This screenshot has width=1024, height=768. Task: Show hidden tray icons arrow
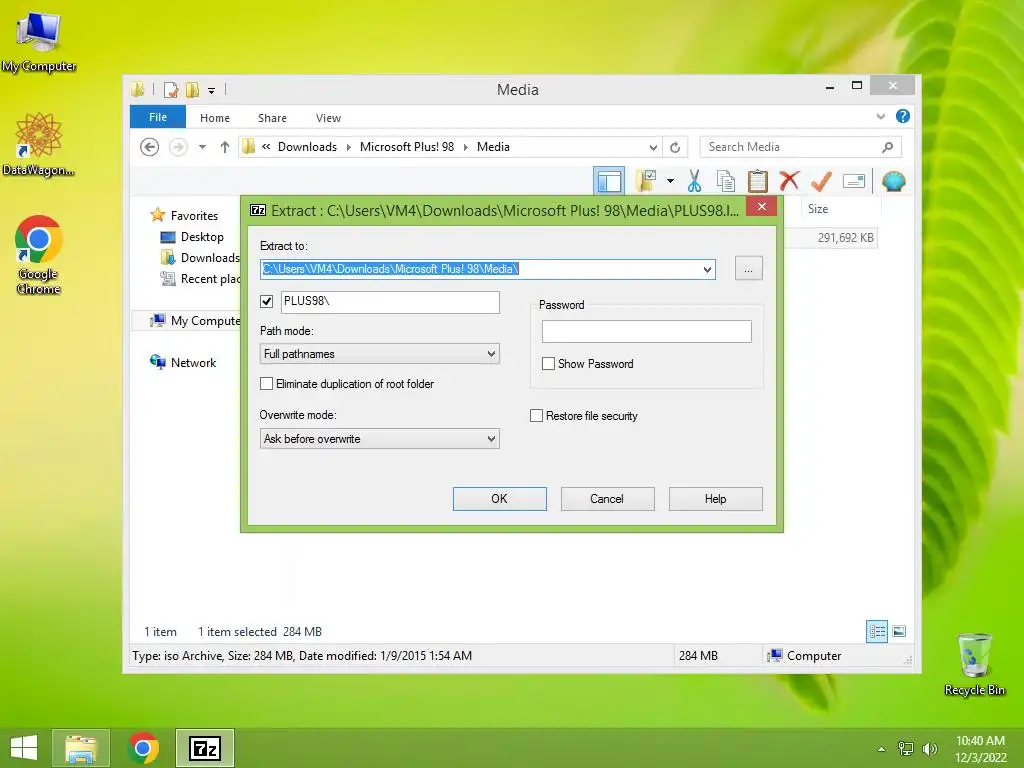[882, 748]
